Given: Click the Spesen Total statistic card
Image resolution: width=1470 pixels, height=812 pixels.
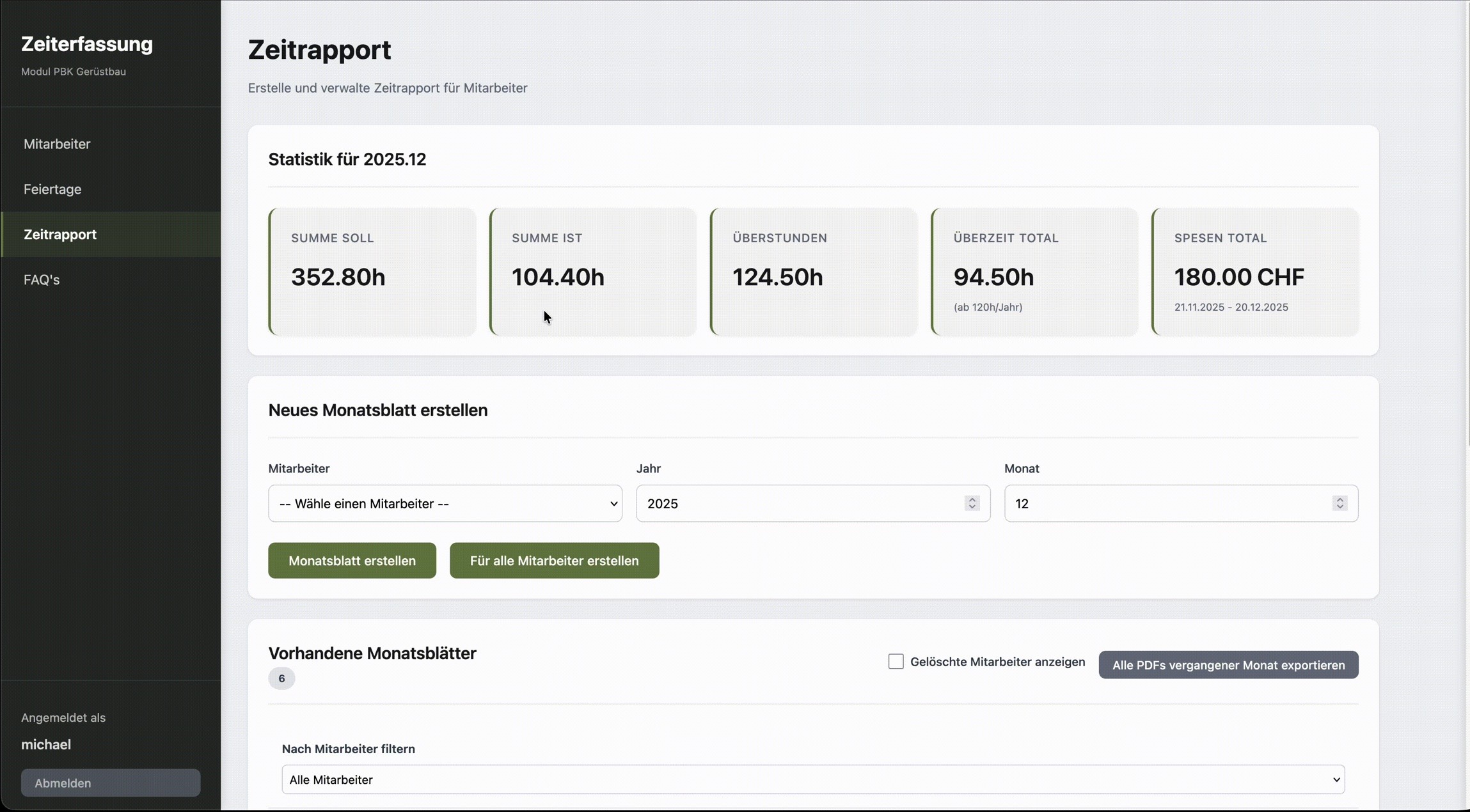Looking at the screenshot, I should coord(1255,272).
